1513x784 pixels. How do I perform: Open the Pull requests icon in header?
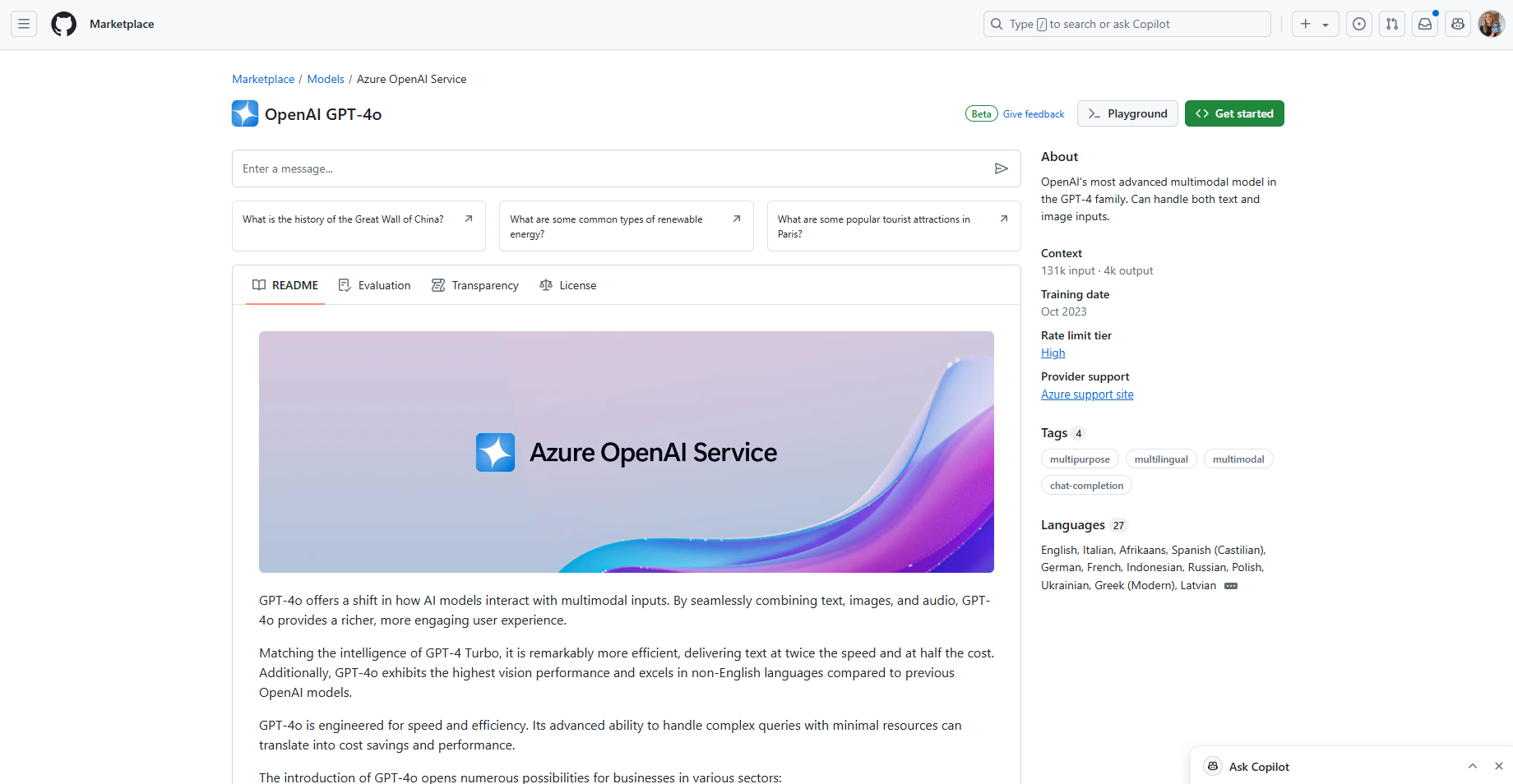coord(1392,24)
